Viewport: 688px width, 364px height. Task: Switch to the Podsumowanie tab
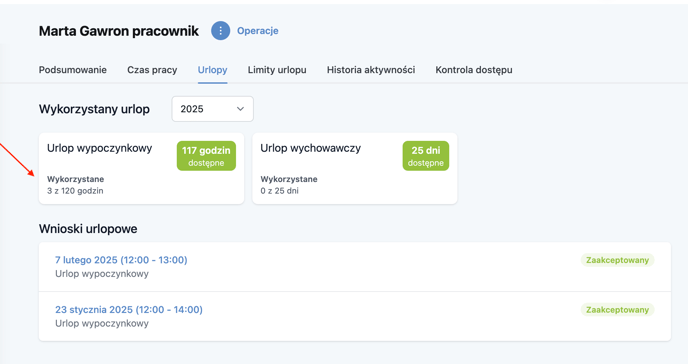point(73,70)
